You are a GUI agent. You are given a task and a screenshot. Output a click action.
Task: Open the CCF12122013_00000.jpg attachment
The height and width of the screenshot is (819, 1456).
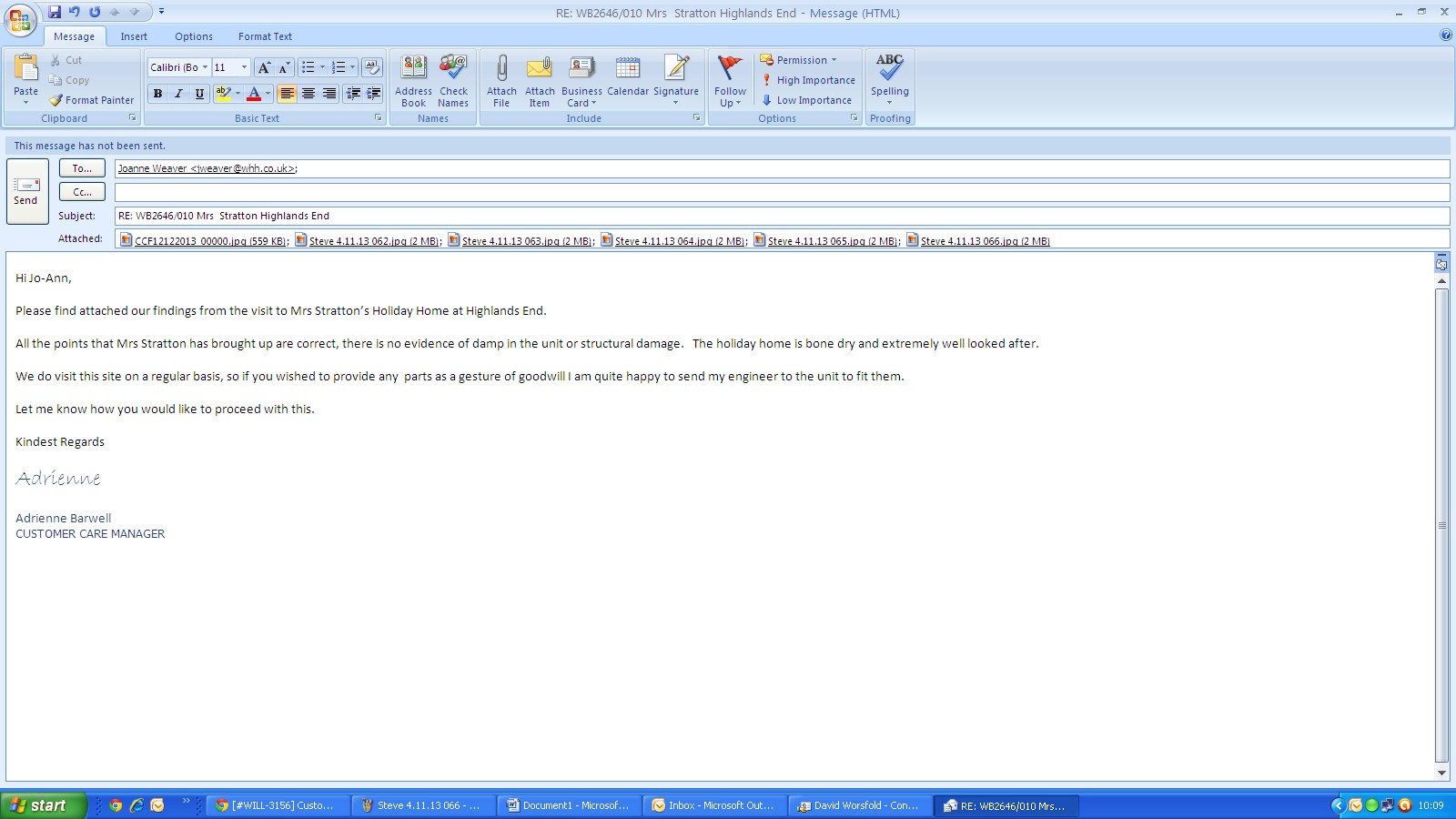click(x=204, y=241)
